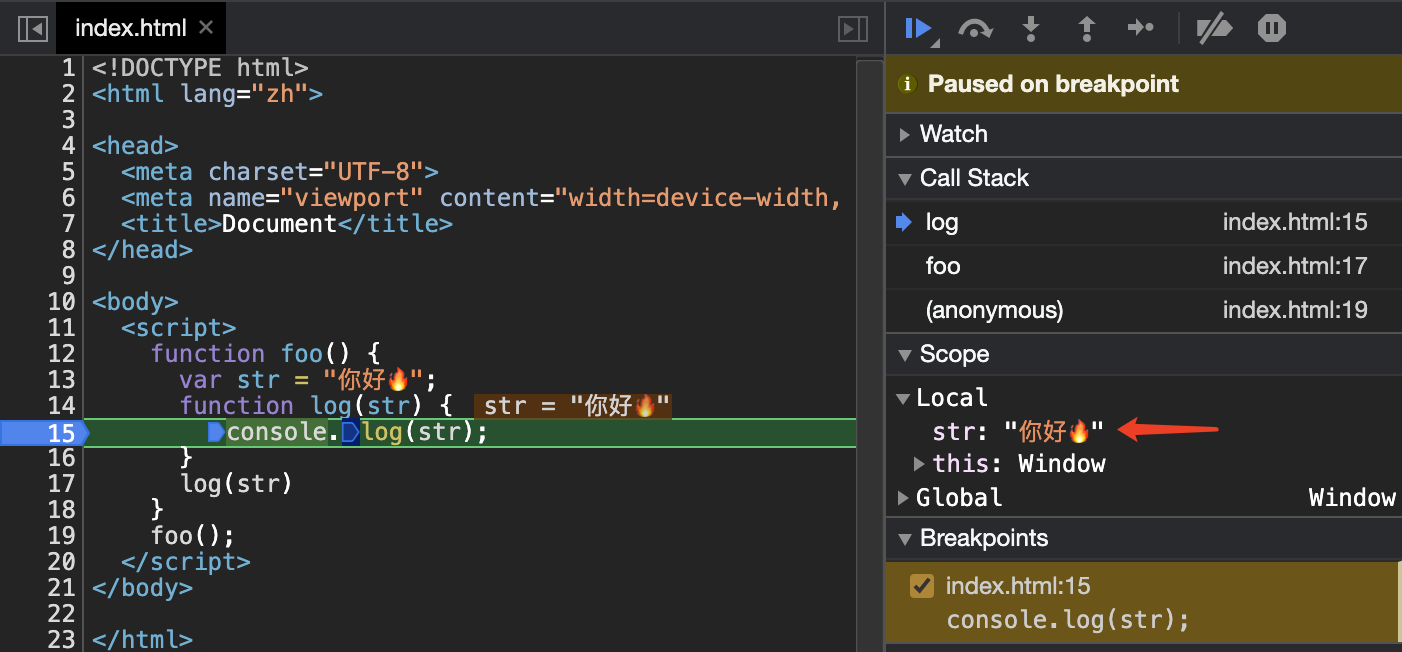Click the Window value of Global
The image size is (1402, 652).
pyautogui.click(x=1352, y=498)
